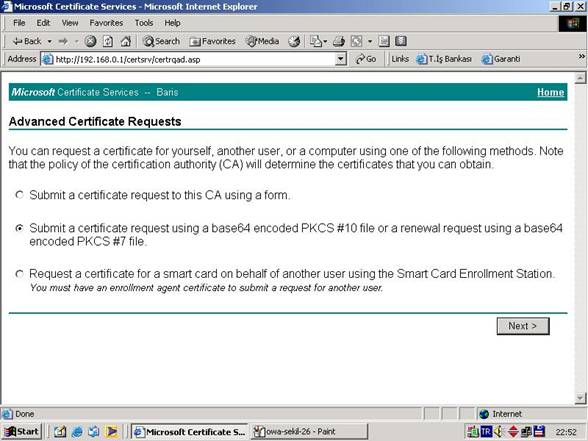Click the 22:52 system clock
The image size is (588, 441).
click(566, 432)
